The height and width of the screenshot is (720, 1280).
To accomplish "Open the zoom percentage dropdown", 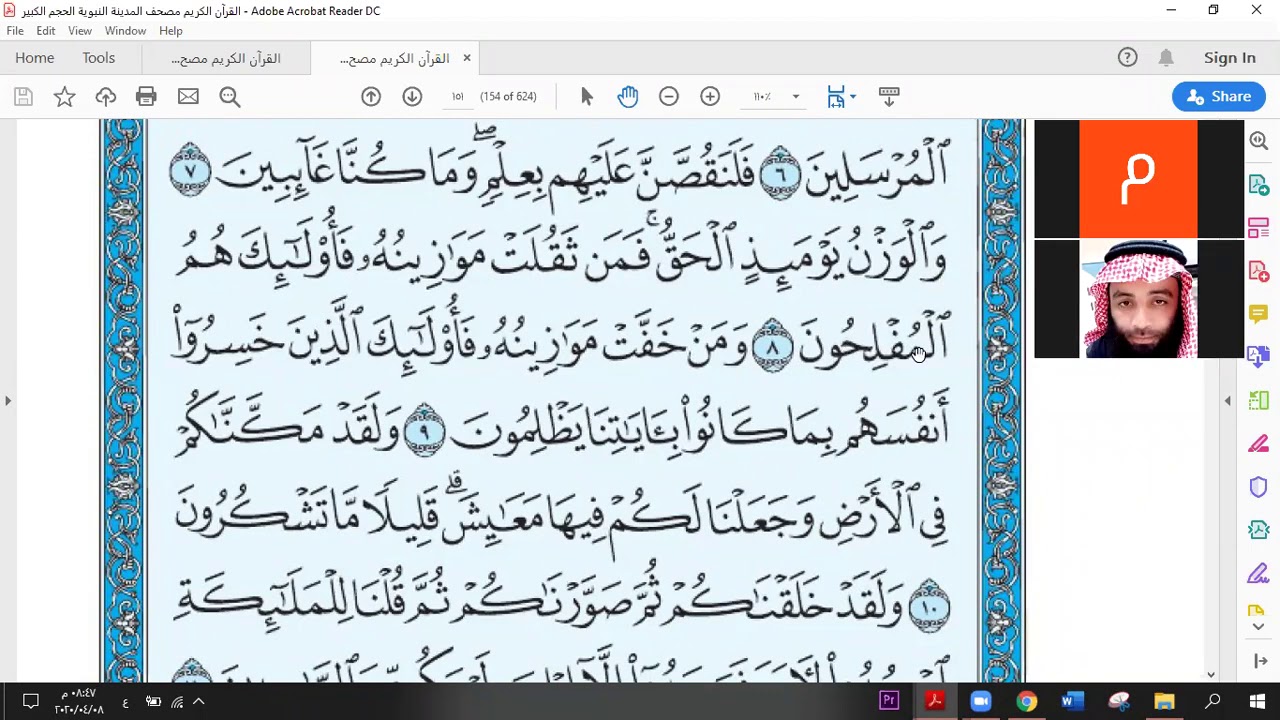I will point(796,97).
